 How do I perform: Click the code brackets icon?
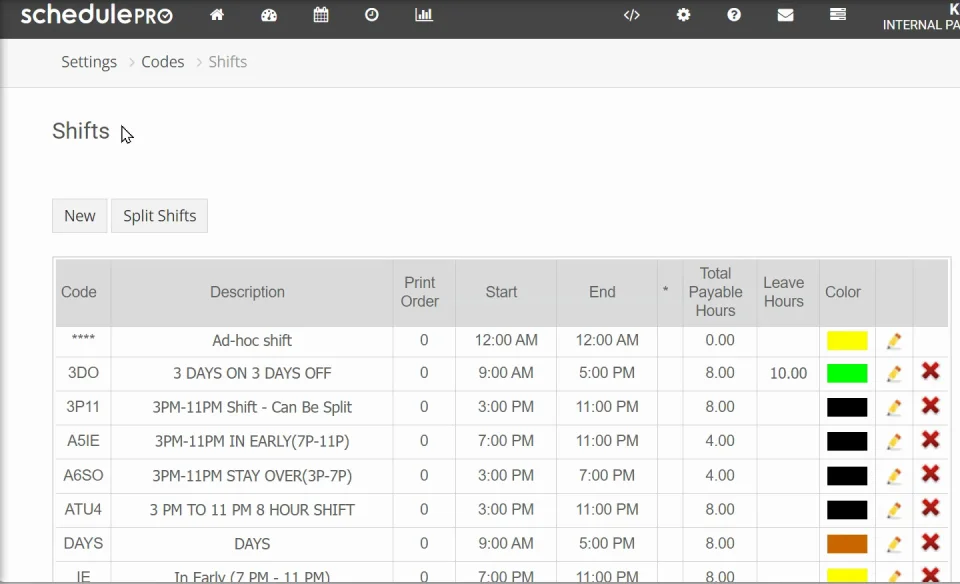[632, 15]
